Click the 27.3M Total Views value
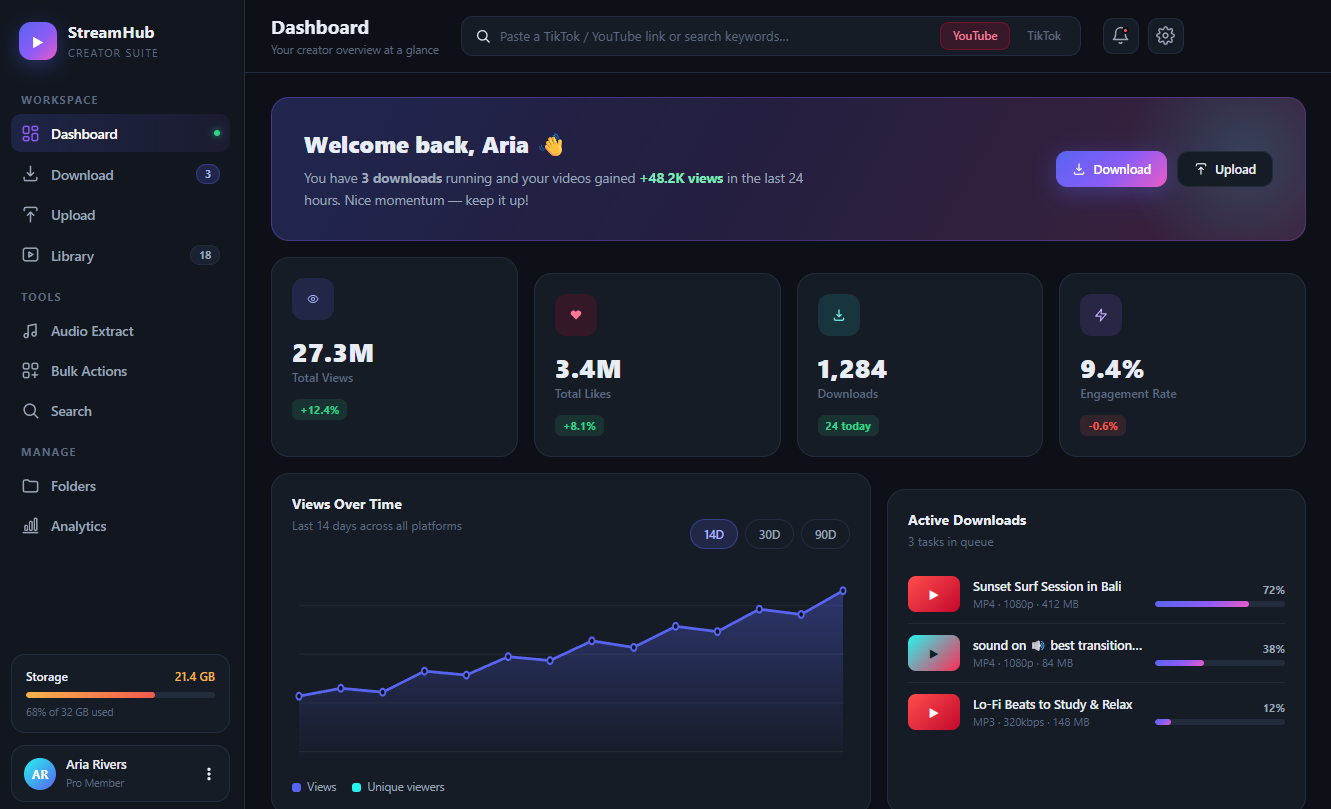Image resolution: width=1331 pixels, height=809 pixels. pyautogui.click(x=333, y=353)
